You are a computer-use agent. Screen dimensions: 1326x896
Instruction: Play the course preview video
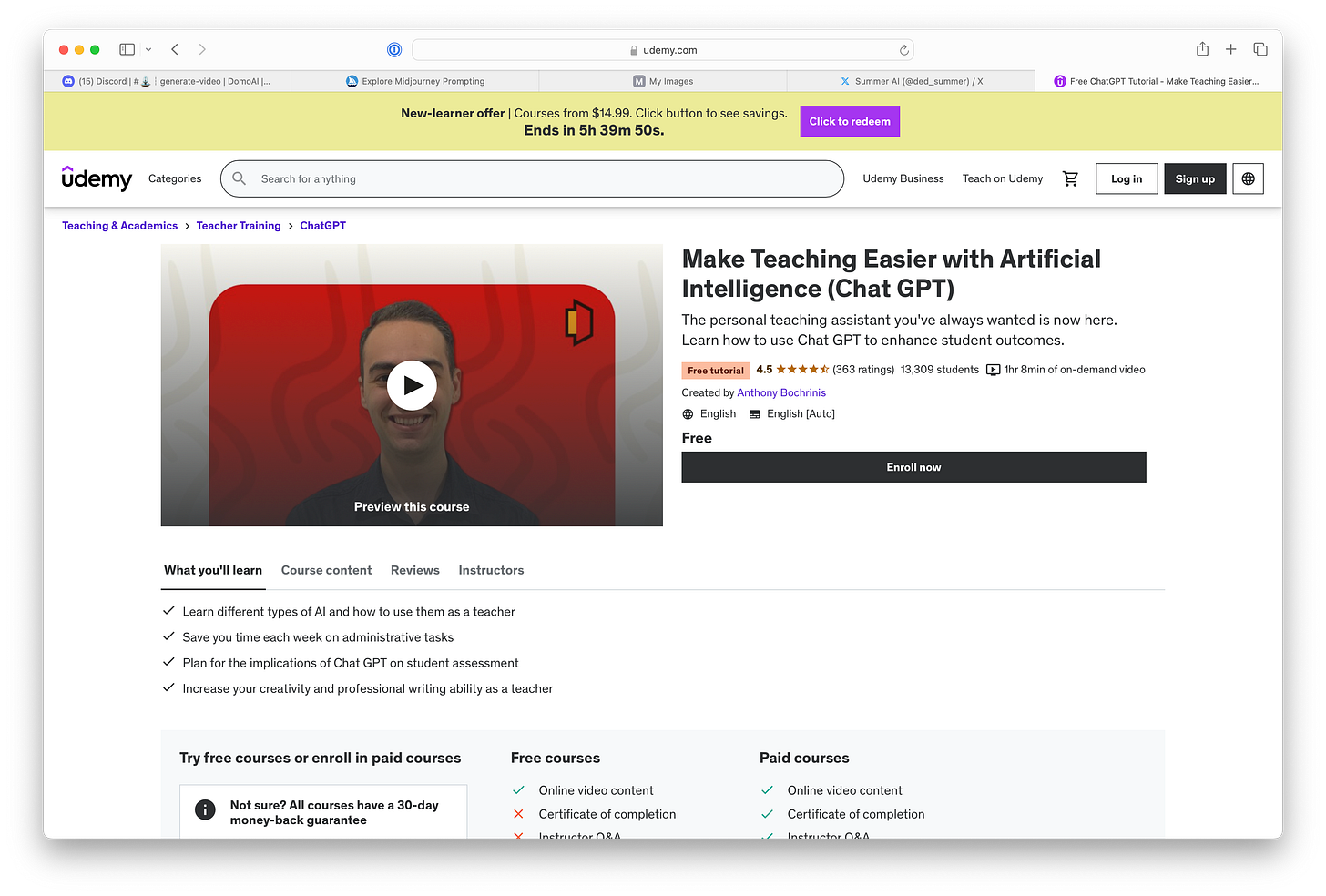tap(412, 385)
